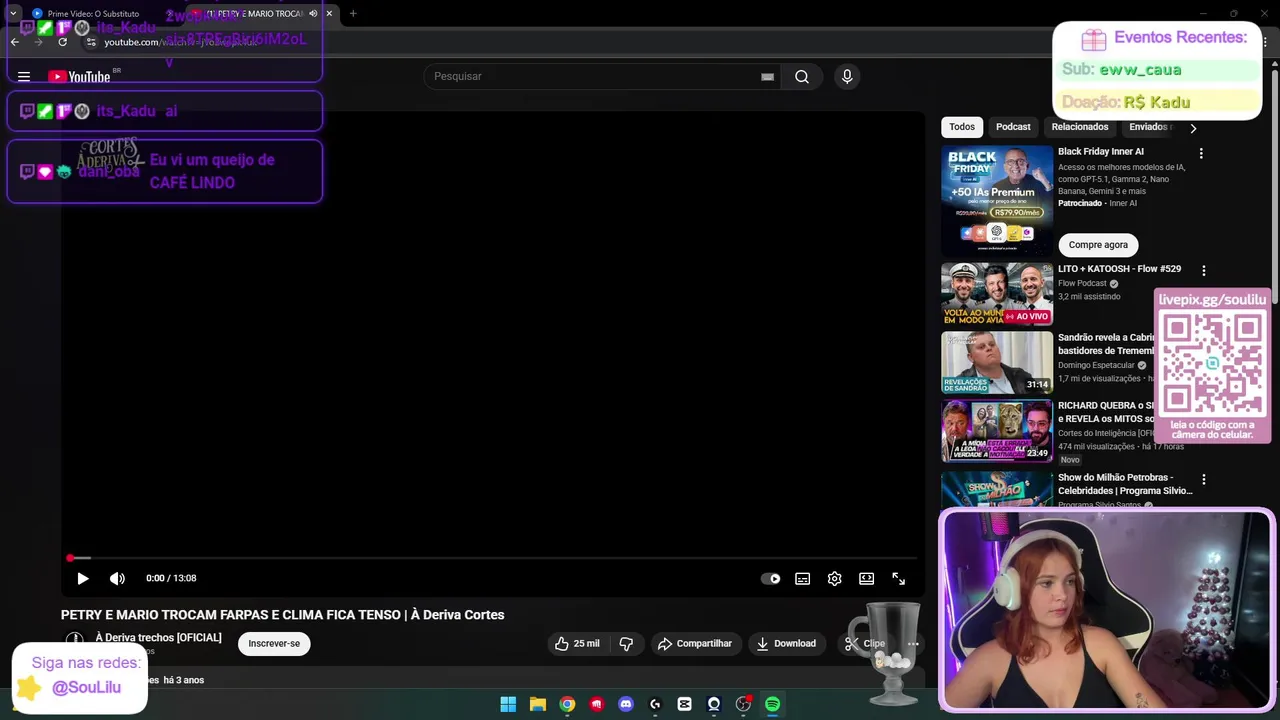Select the Podcast filter chip
The image size is (1280, 720).
(1013, 127)
